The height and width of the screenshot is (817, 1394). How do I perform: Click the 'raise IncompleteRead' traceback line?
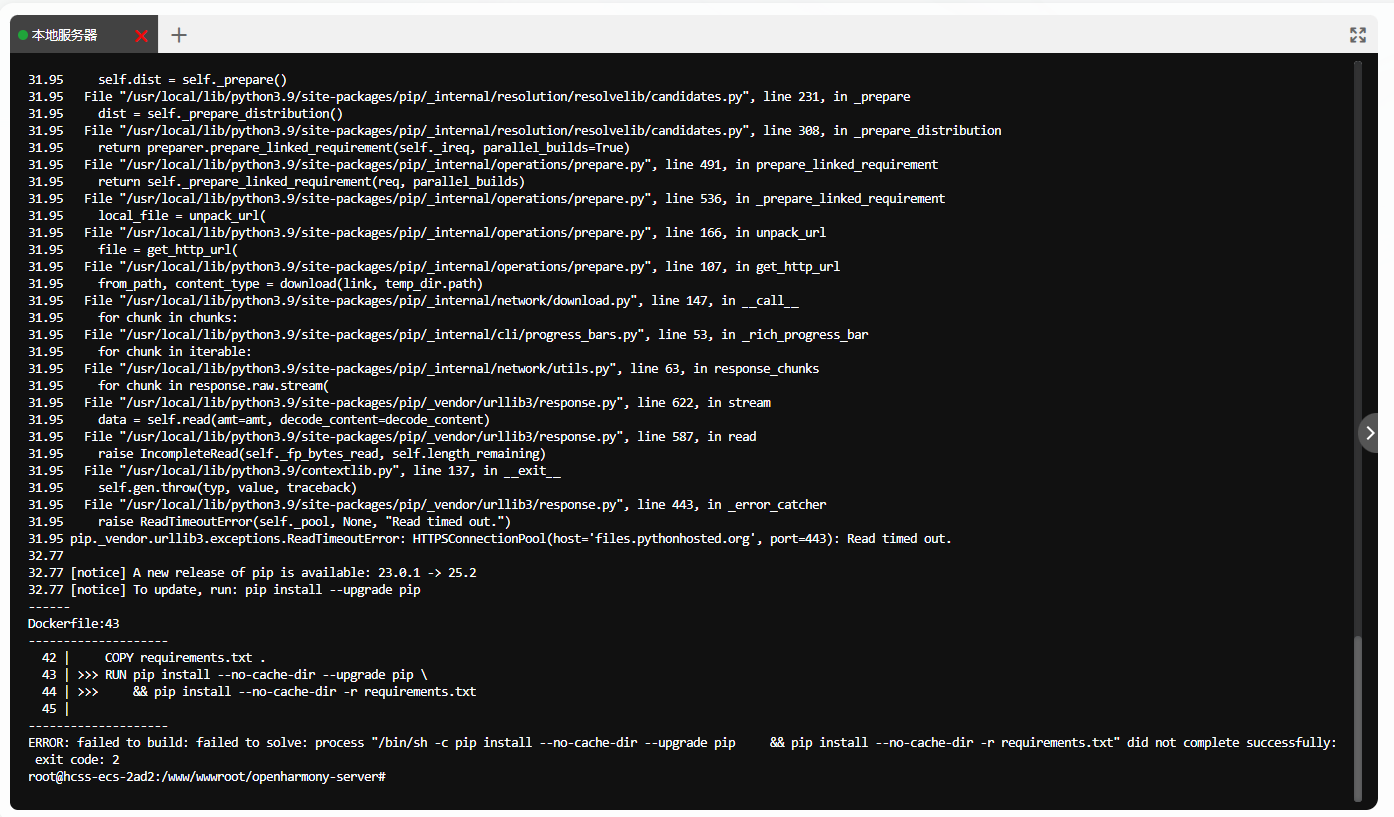pyautogui.click(x=321, y=454)
